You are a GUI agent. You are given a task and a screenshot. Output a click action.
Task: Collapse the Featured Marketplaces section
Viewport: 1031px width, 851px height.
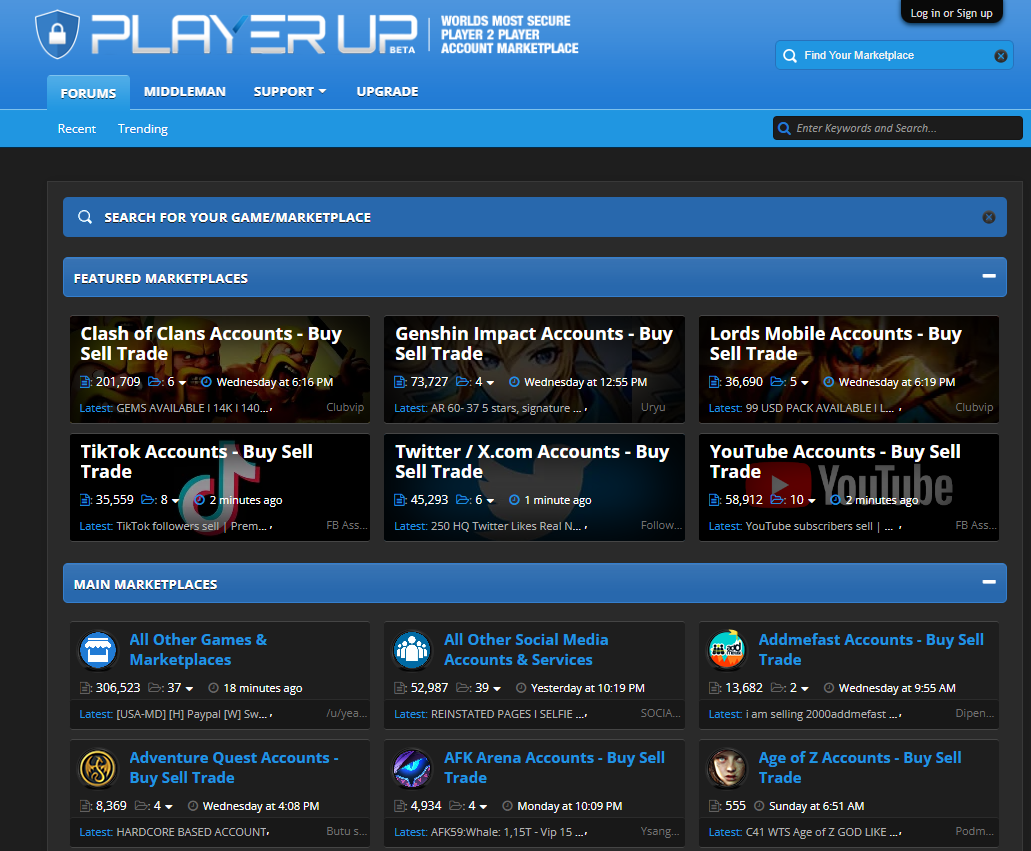tap(988, 277)
